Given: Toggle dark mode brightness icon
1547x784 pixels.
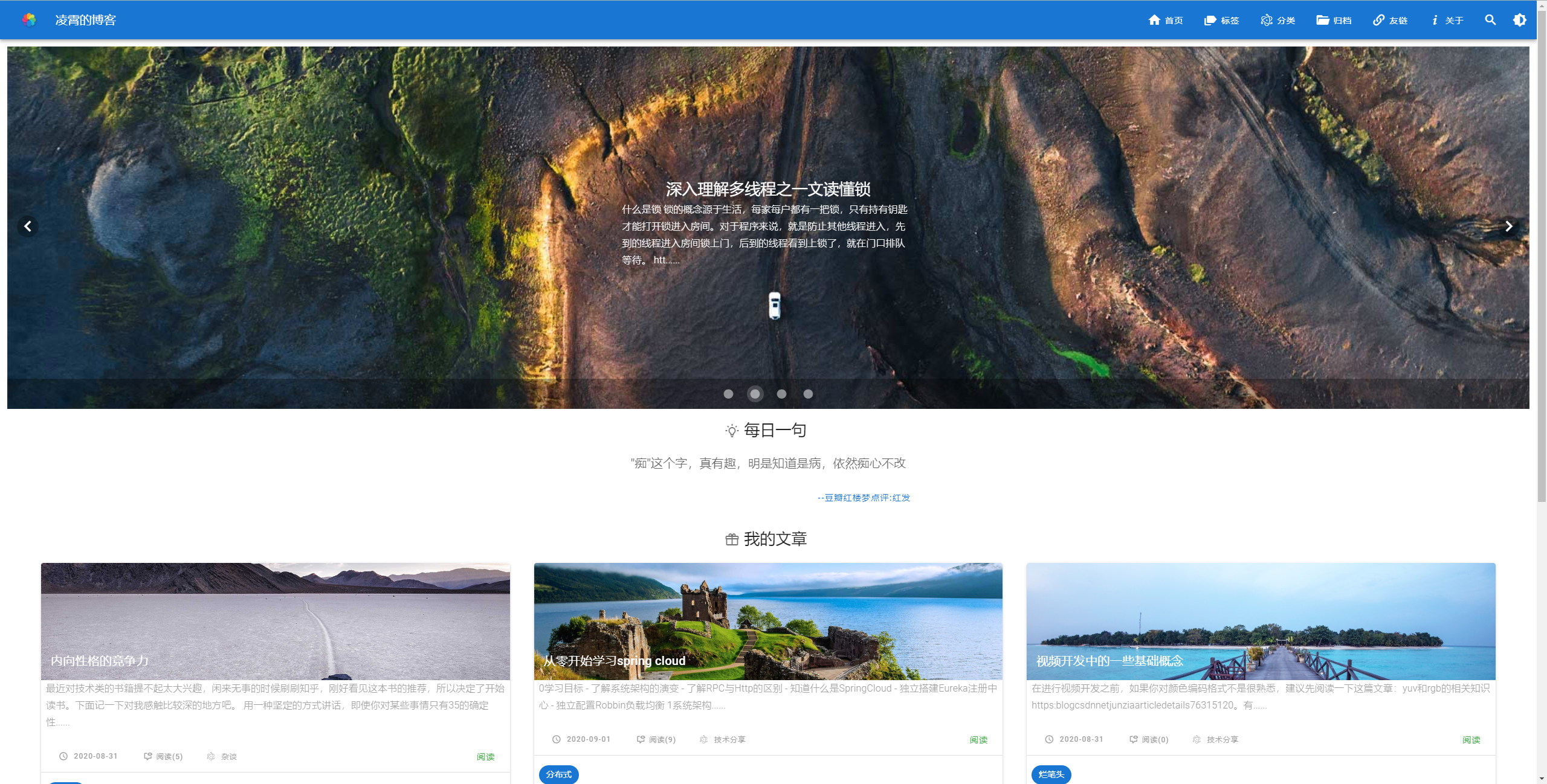Looking at the screenshot, I should tap(1519, 20).
